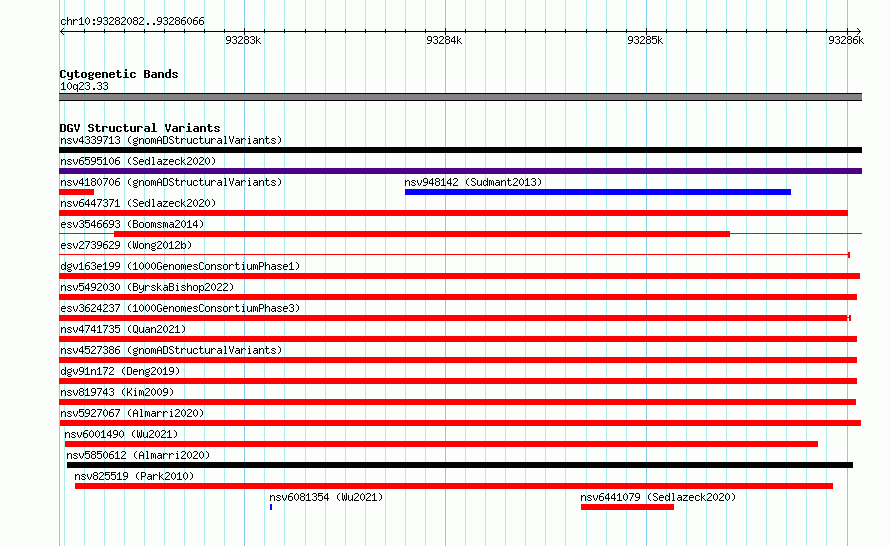
Task: Click the short red nsv4180706 bar
Action: click(x=77, y=192)
